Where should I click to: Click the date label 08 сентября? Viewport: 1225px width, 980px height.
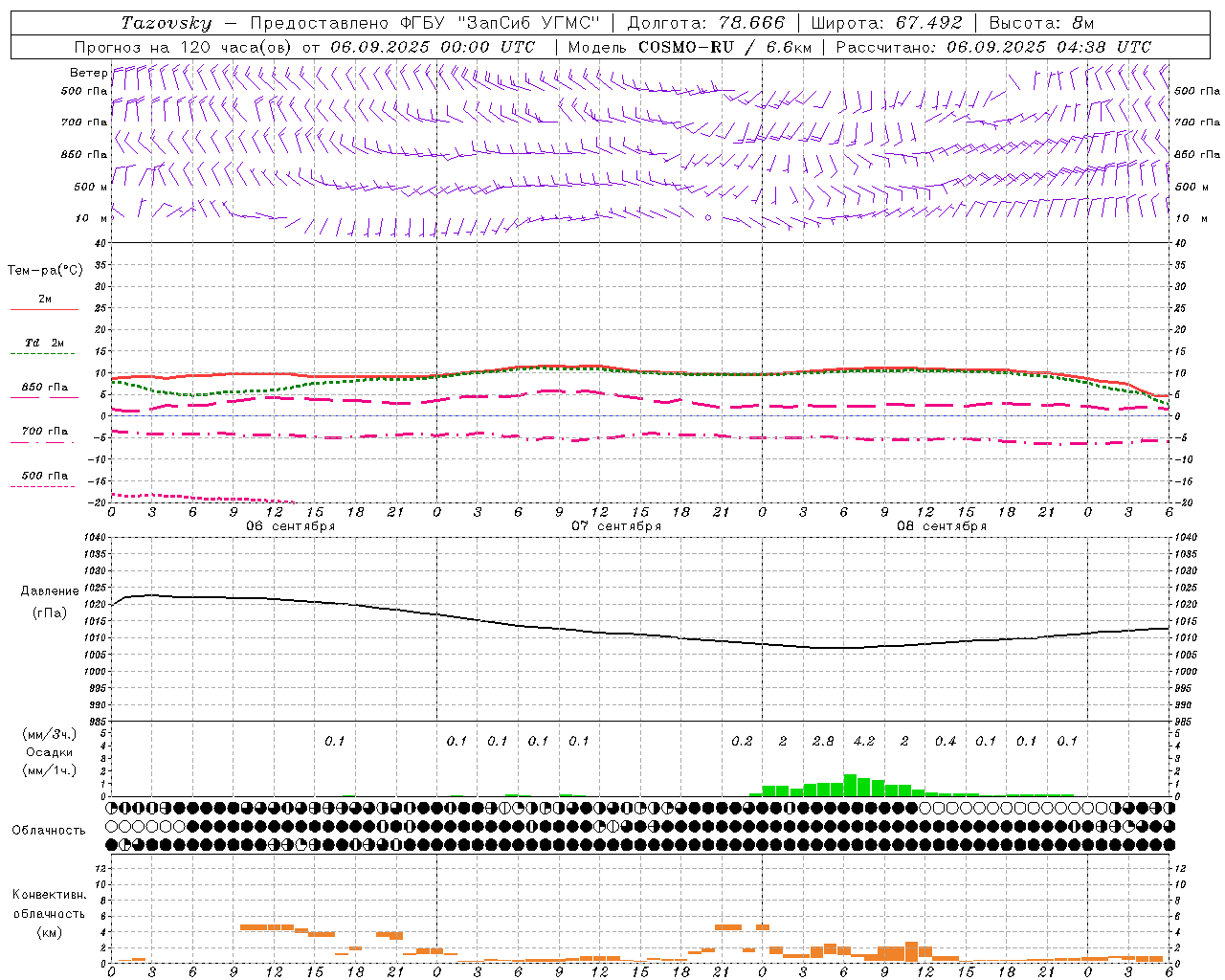coord(942,526)
